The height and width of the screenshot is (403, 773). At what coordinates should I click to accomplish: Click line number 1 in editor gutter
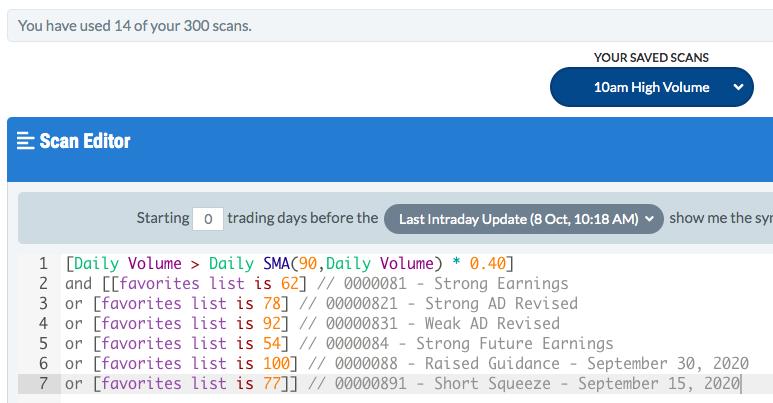pos(43,263)
